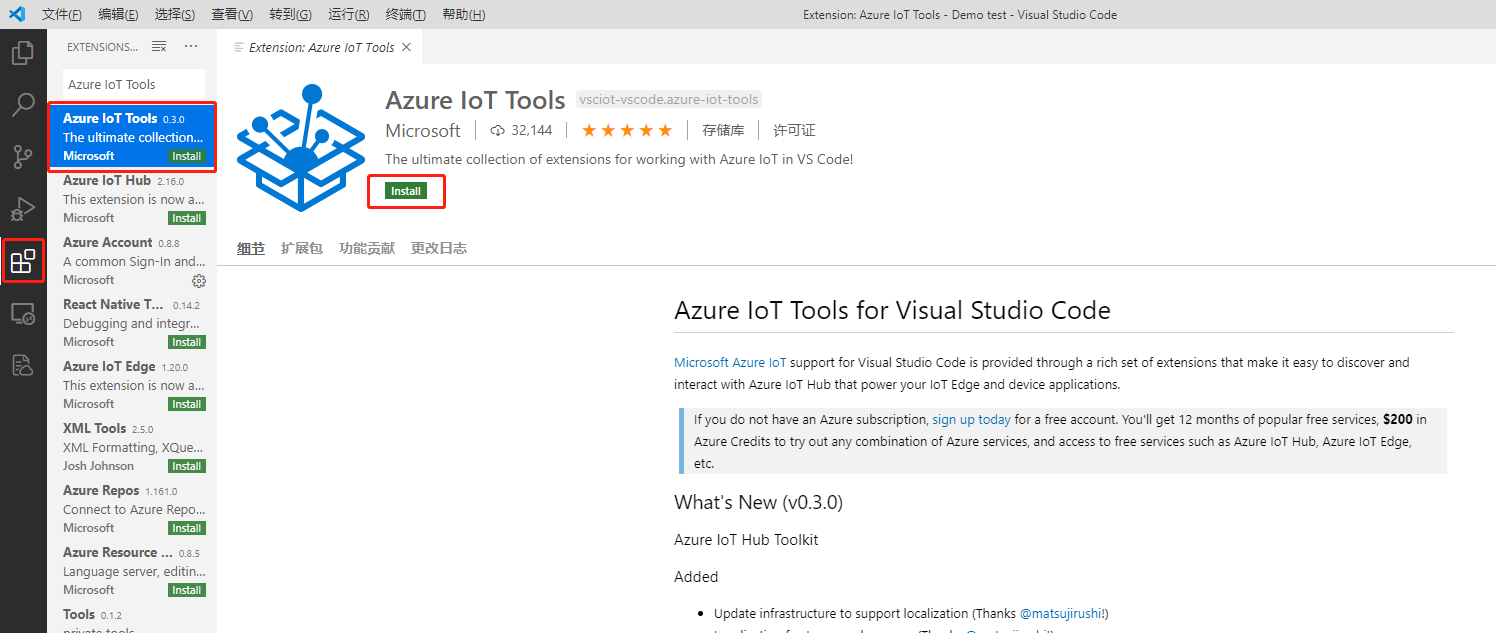Click the five-star rating

pos(627,130)
